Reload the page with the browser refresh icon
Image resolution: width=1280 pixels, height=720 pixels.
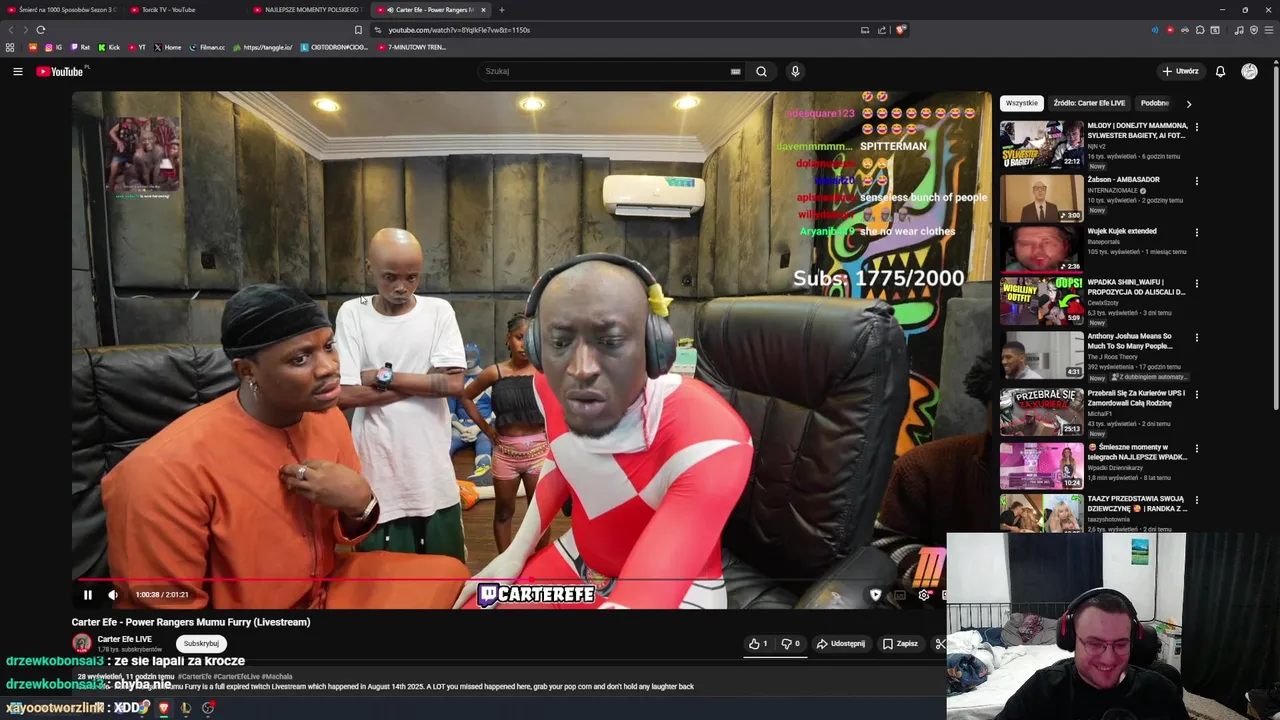(40, 30)
